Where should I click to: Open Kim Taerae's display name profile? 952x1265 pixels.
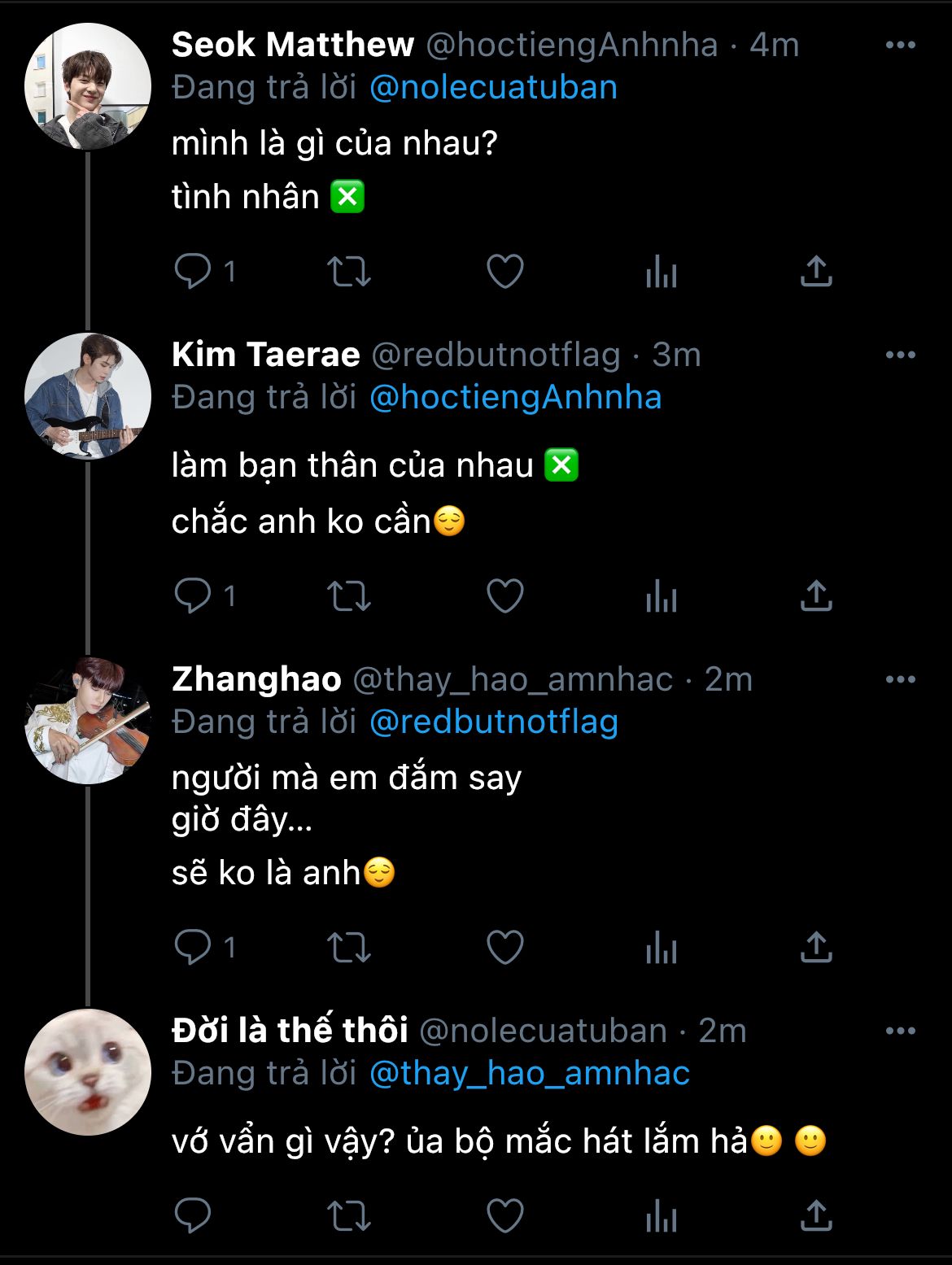click(265, 355)
